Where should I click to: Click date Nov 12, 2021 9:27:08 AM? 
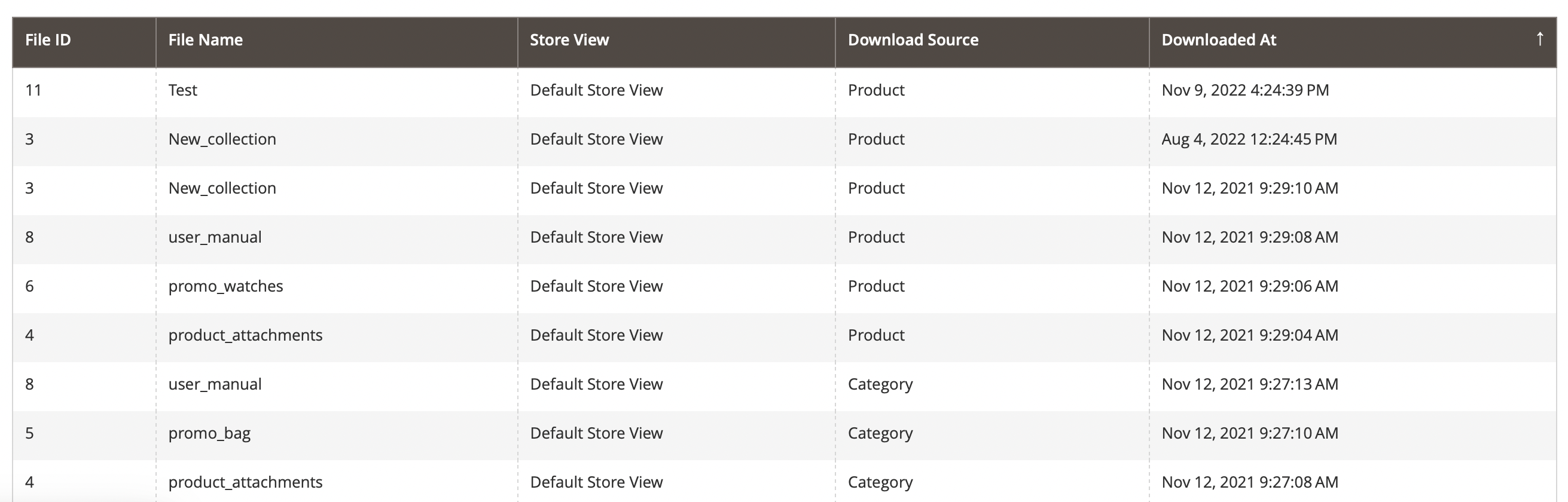click(x=1250, y=482)
